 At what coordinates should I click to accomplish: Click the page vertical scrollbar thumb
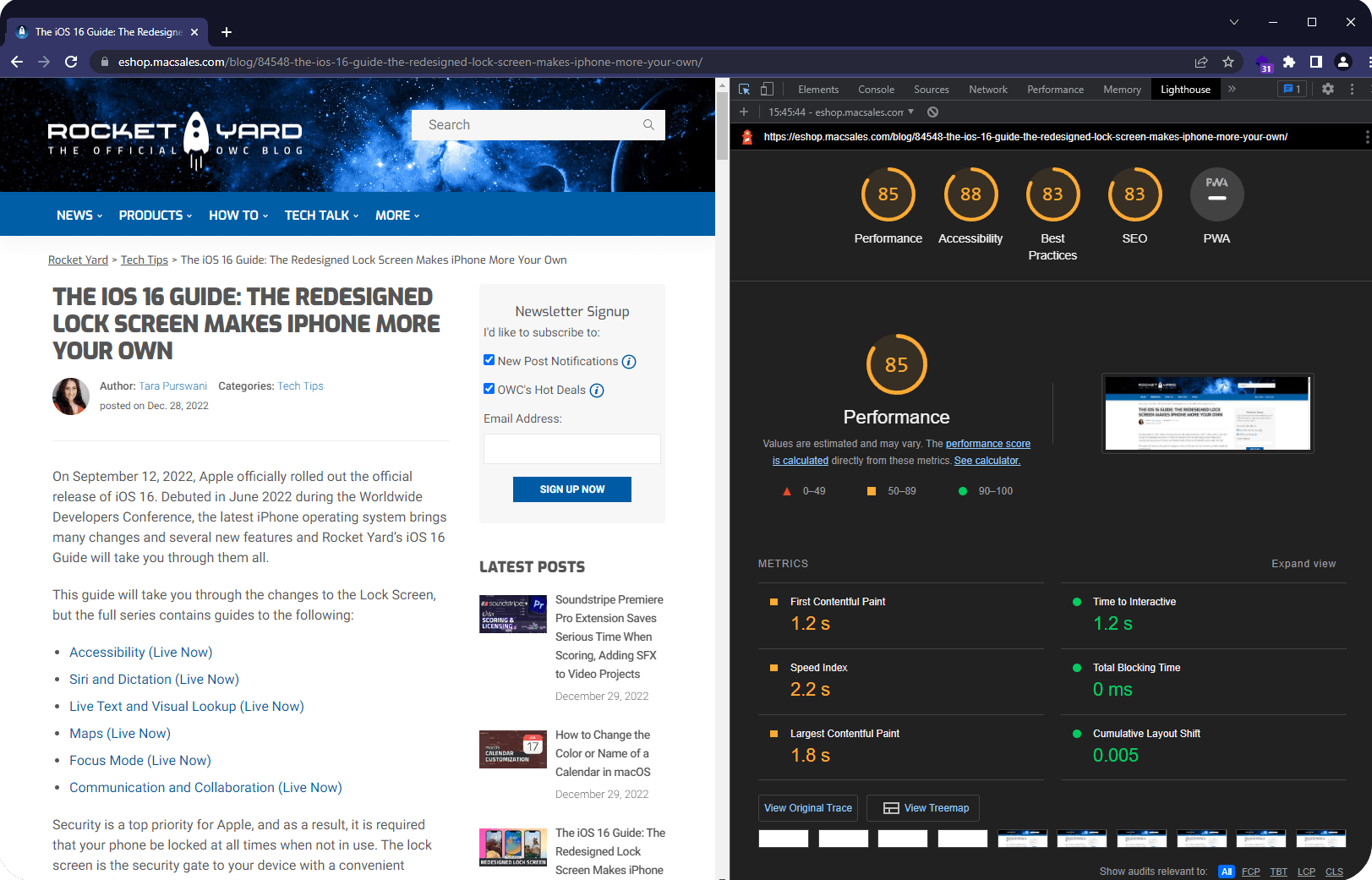[x=722, y=125]
